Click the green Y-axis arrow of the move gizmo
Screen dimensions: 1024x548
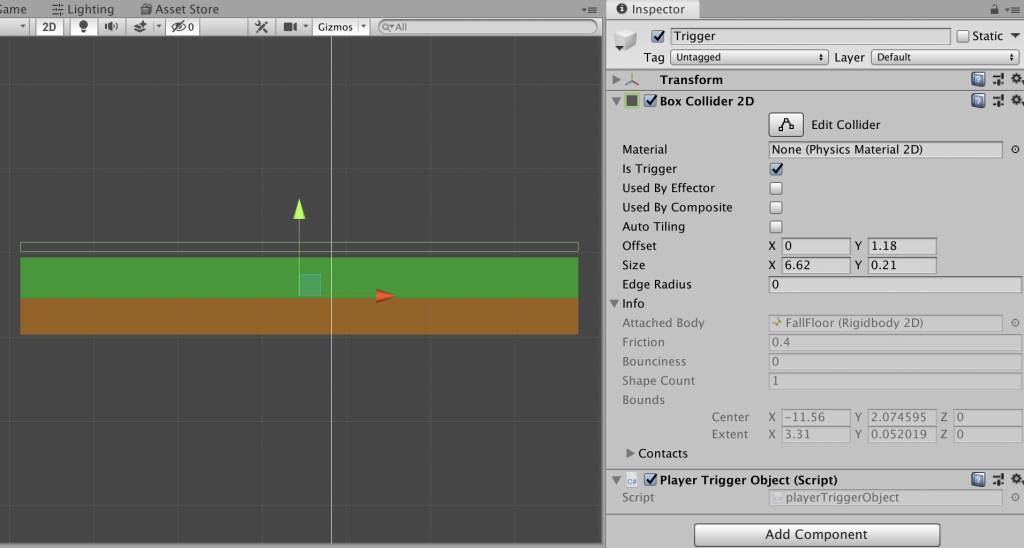(x=299, y=209)
